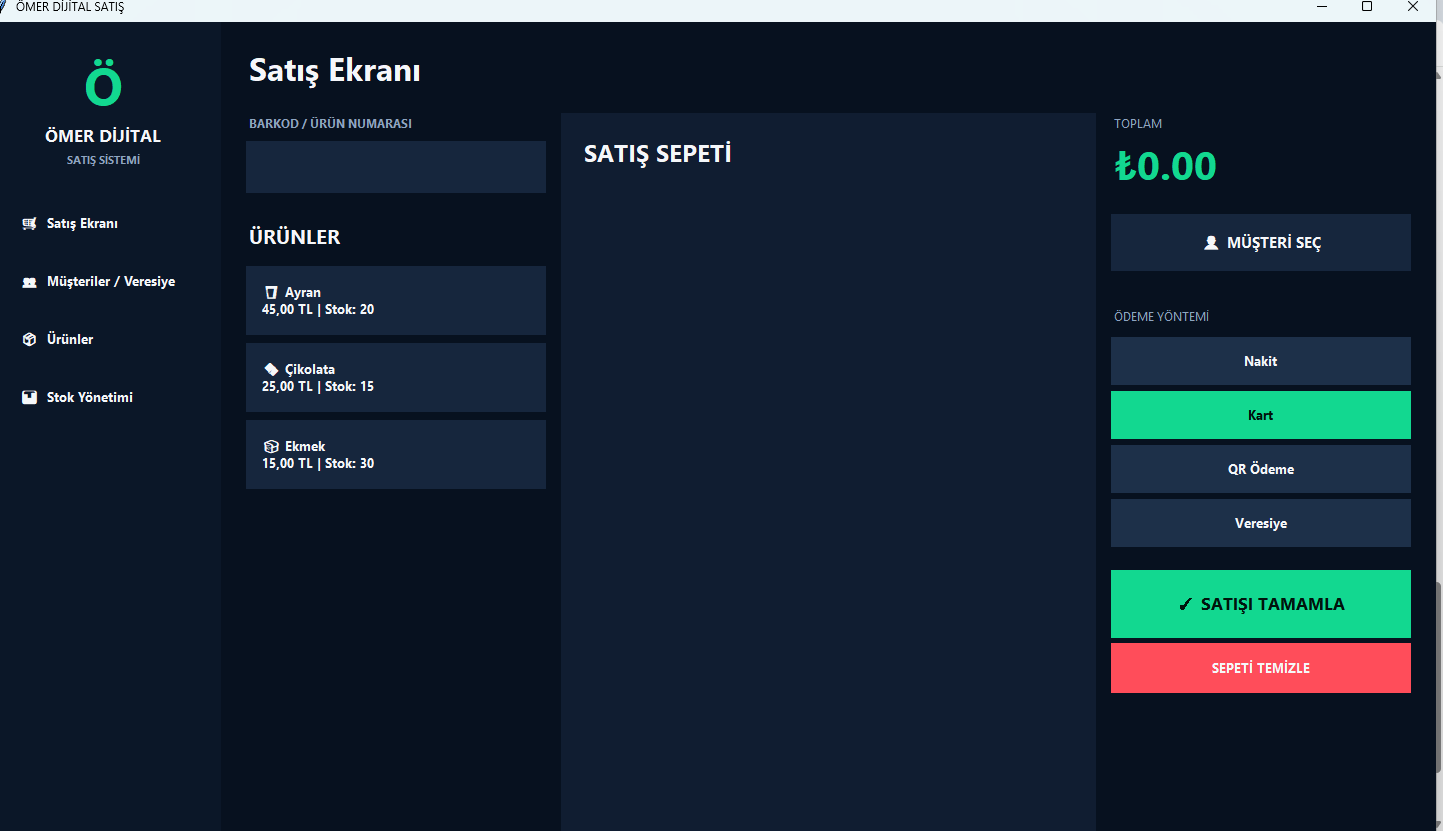Click the Stok Yönetimi sidebar icon
This screenshot has height=831, width=1443.
click(29, 398)
